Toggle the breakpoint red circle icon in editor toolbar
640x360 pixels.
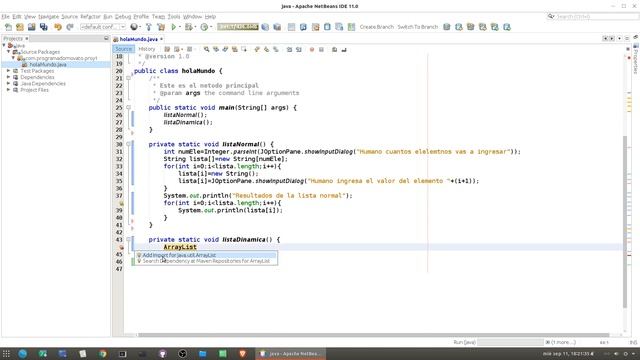(312, 49)
